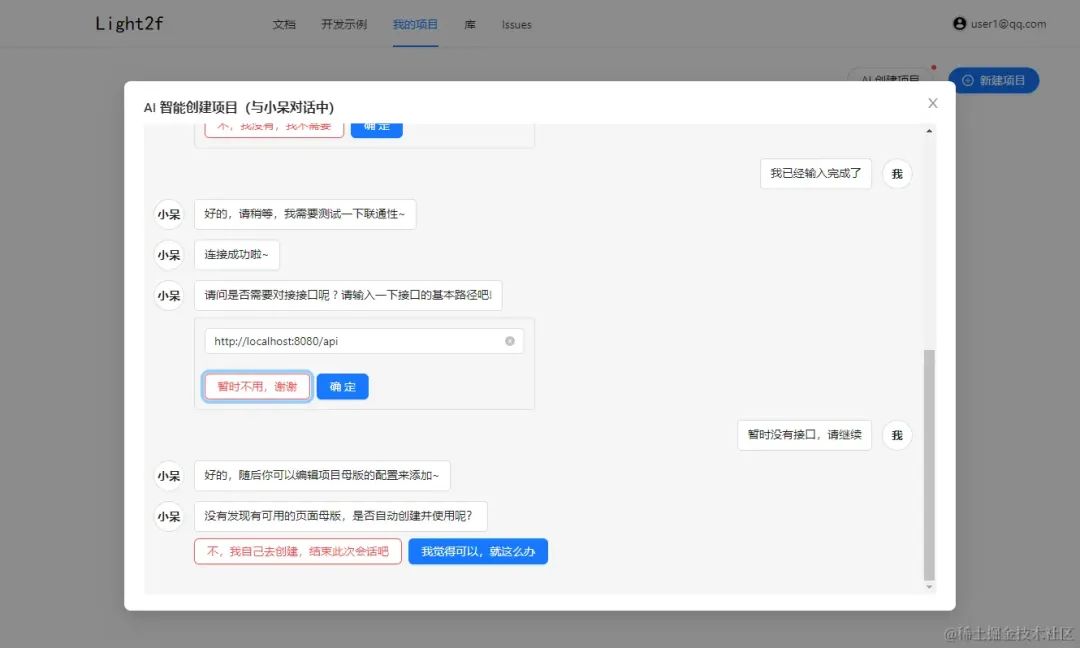This screenshot has width=1080, height=648.
Task: Open the 开发示例 navigation item
Action: (x=343, y=25)
